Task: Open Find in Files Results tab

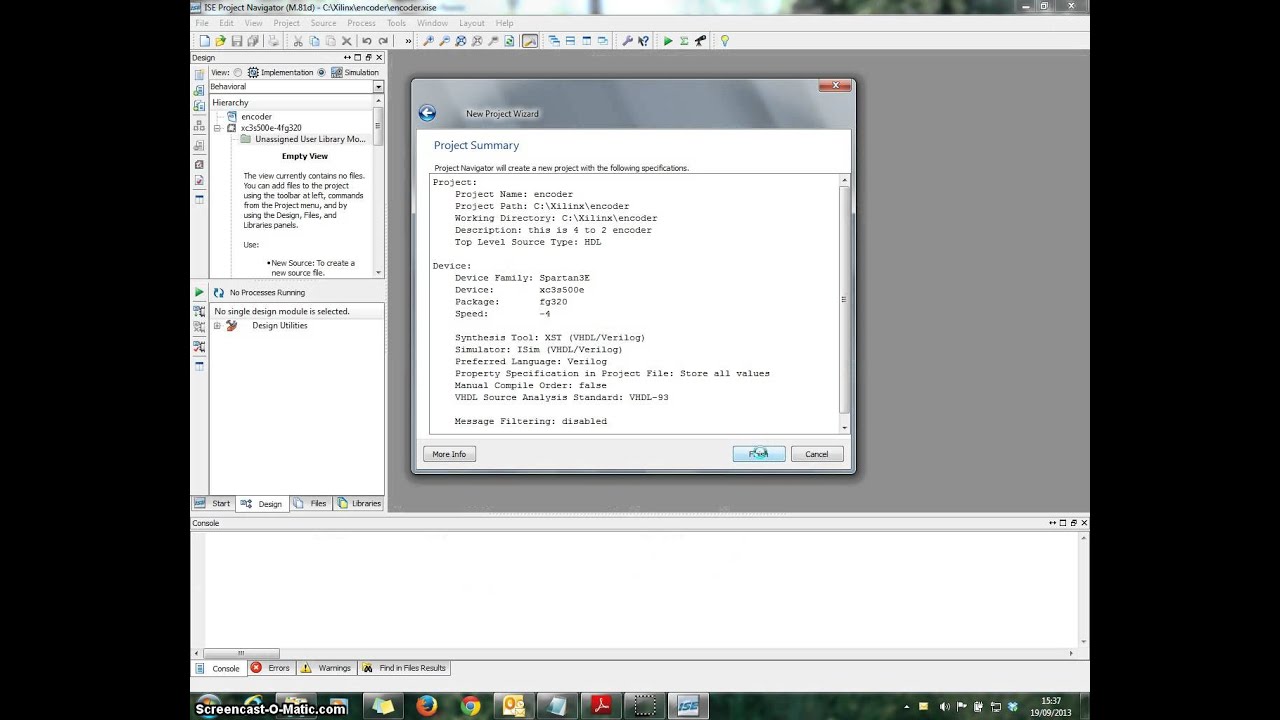Action: [x=404, y=668]
